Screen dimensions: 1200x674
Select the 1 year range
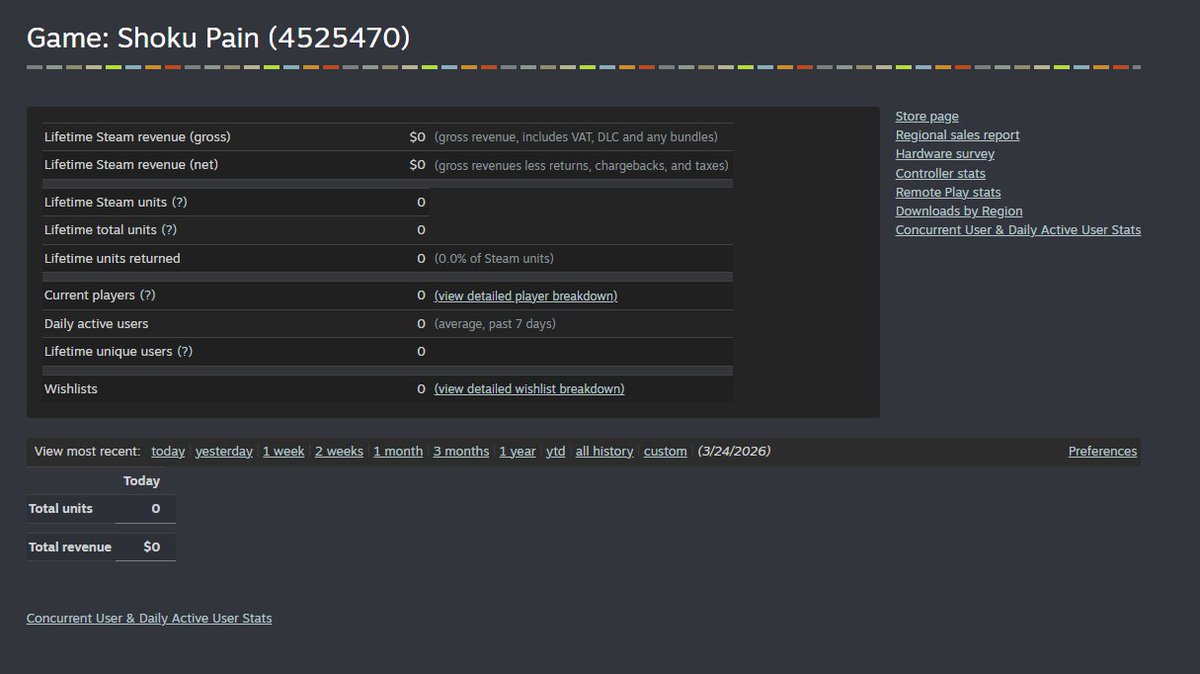[x=517, y=451]
